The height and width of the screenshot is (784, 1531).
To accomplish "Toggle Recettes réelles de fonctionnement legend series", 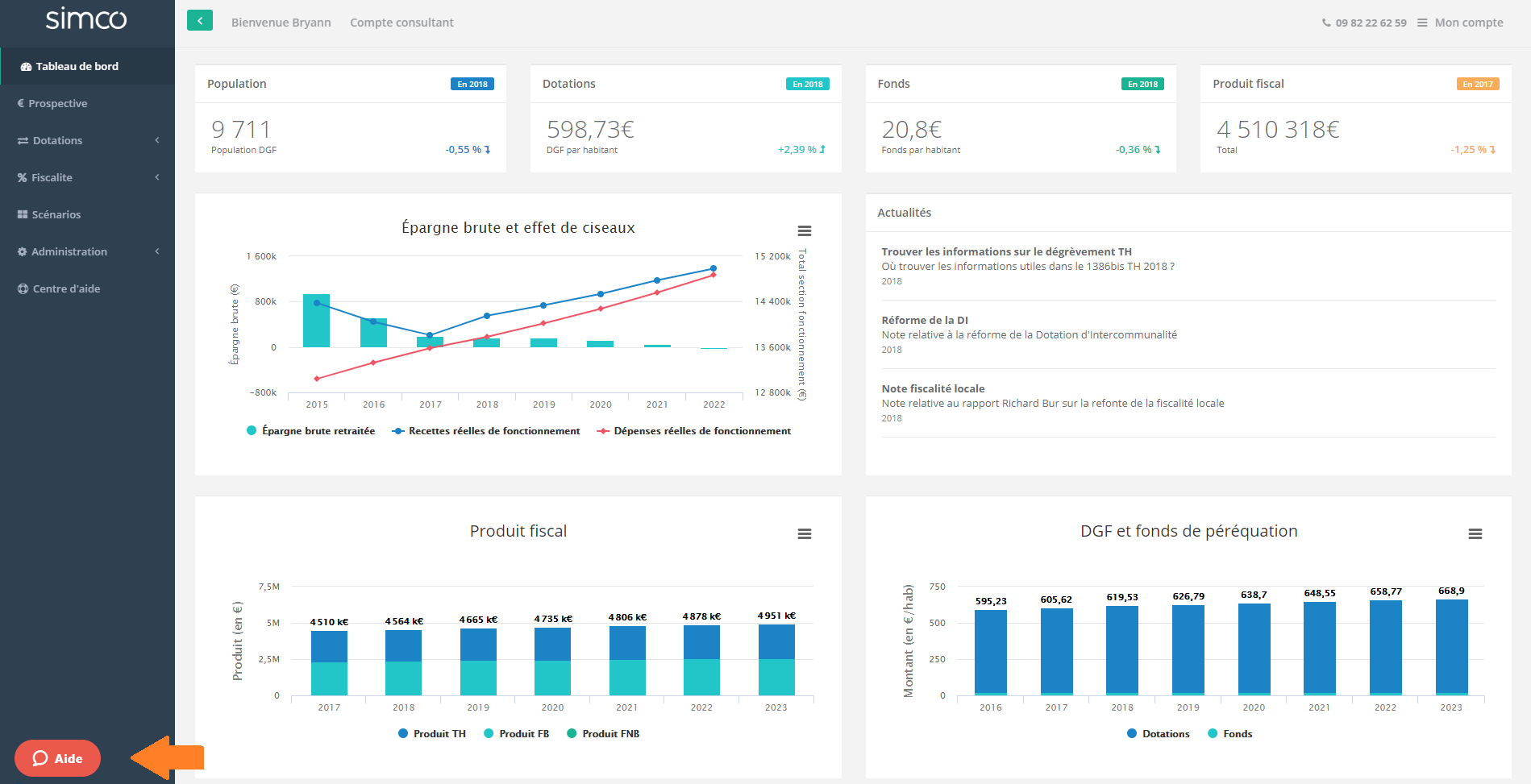I will click(x=486, y=431).
